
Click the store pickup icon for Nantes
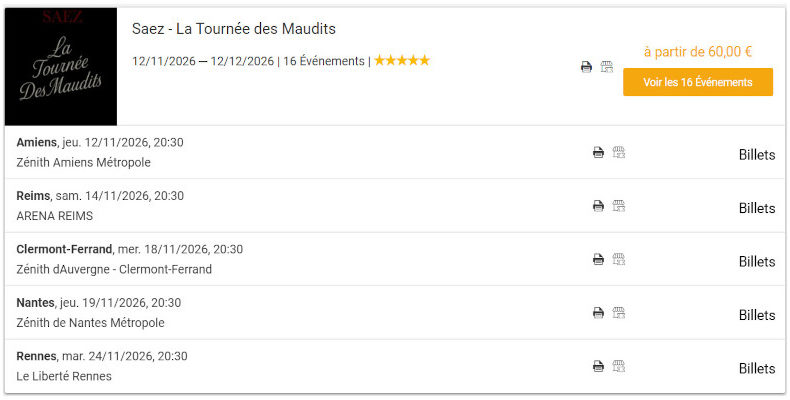point(619,313)
